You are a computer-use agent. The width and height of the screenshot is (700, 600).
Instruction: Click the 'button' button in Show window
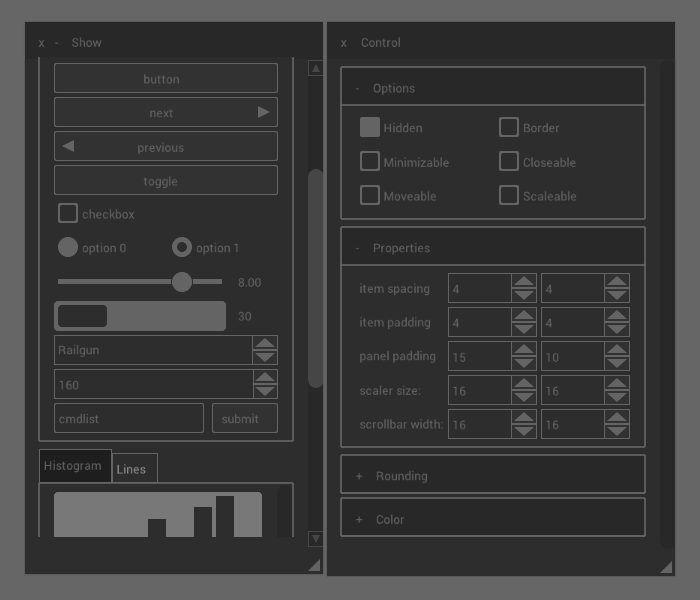click(x=166, y=78)
